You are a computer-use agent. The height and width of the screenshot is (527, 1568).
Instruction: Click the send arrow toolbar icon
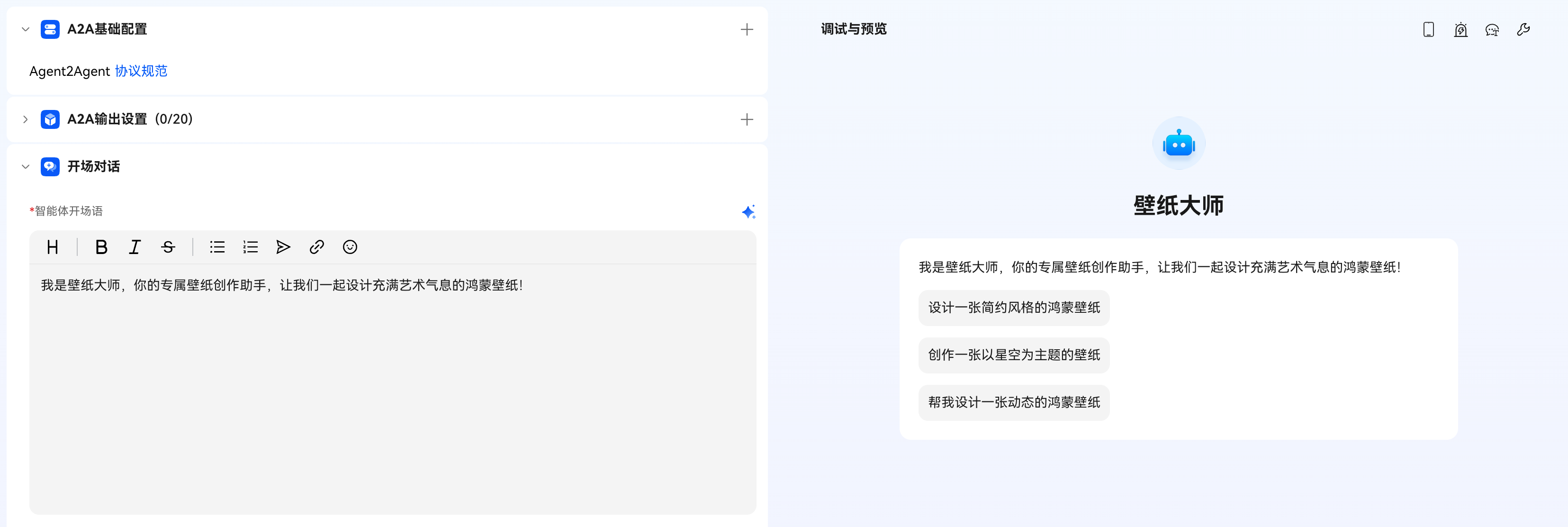click(283, 247)
